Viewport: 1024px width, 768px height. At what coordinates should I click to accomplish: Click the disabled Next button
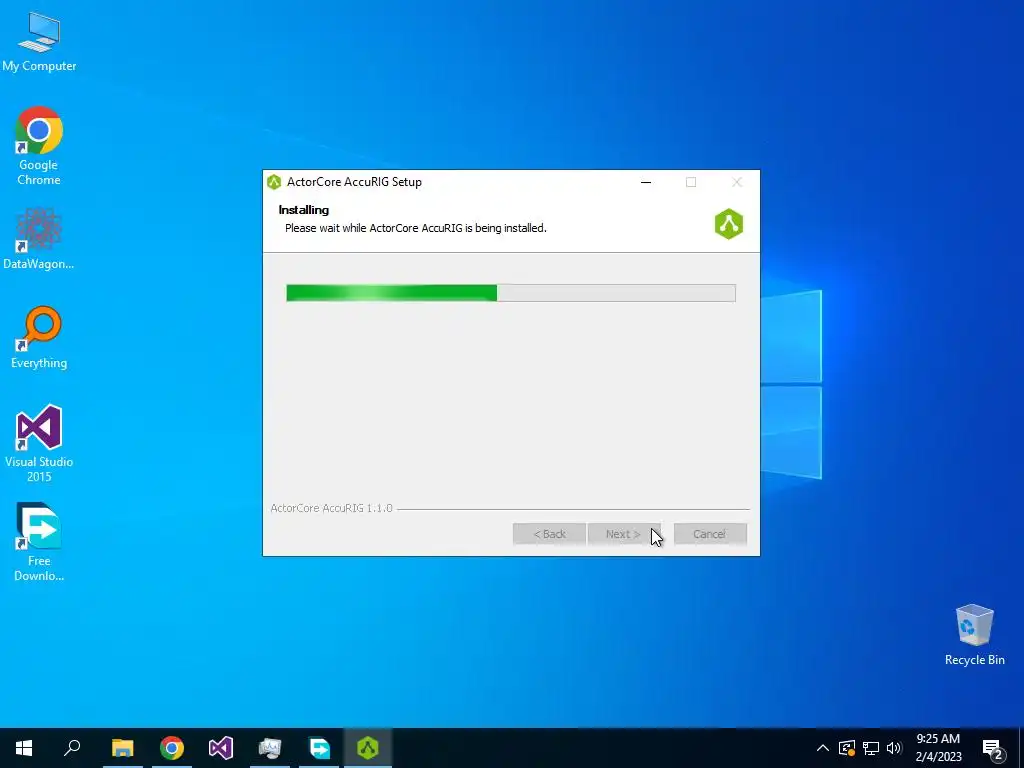pyautogui.click(x=624, y=534)
